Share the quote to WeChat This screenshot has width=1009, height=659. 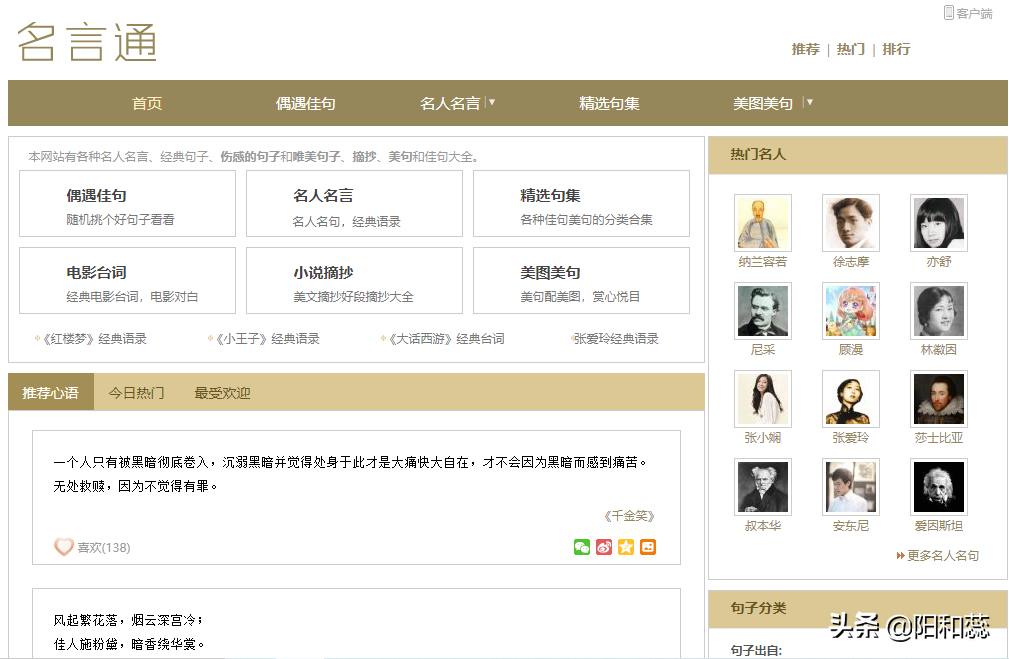click(581, 548)
